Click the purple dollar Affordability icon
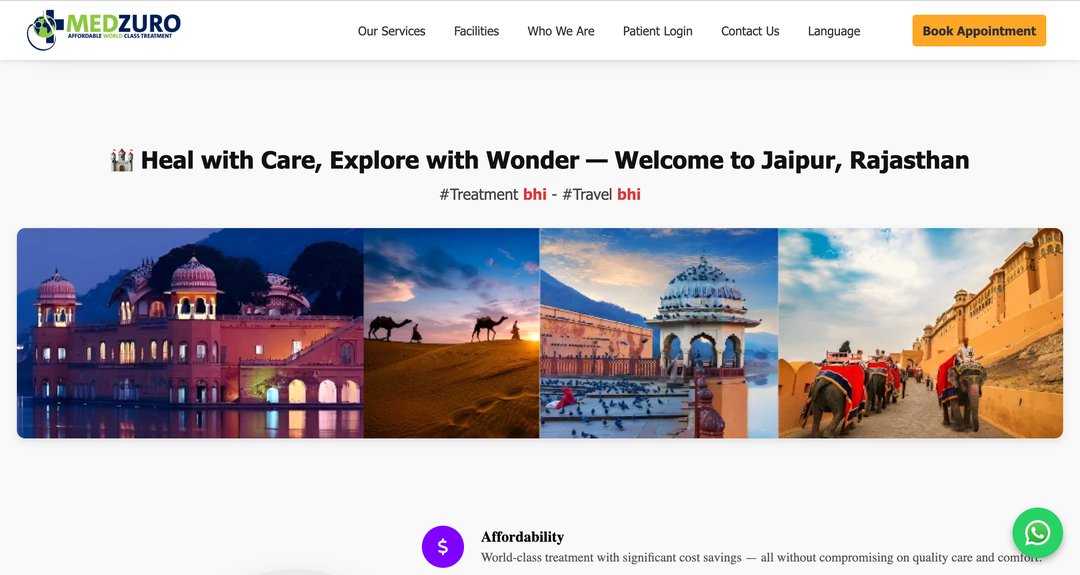Image resolution: width=1080 pixels, height=575 pixels. pyautogui.click(x=443, y=547)
